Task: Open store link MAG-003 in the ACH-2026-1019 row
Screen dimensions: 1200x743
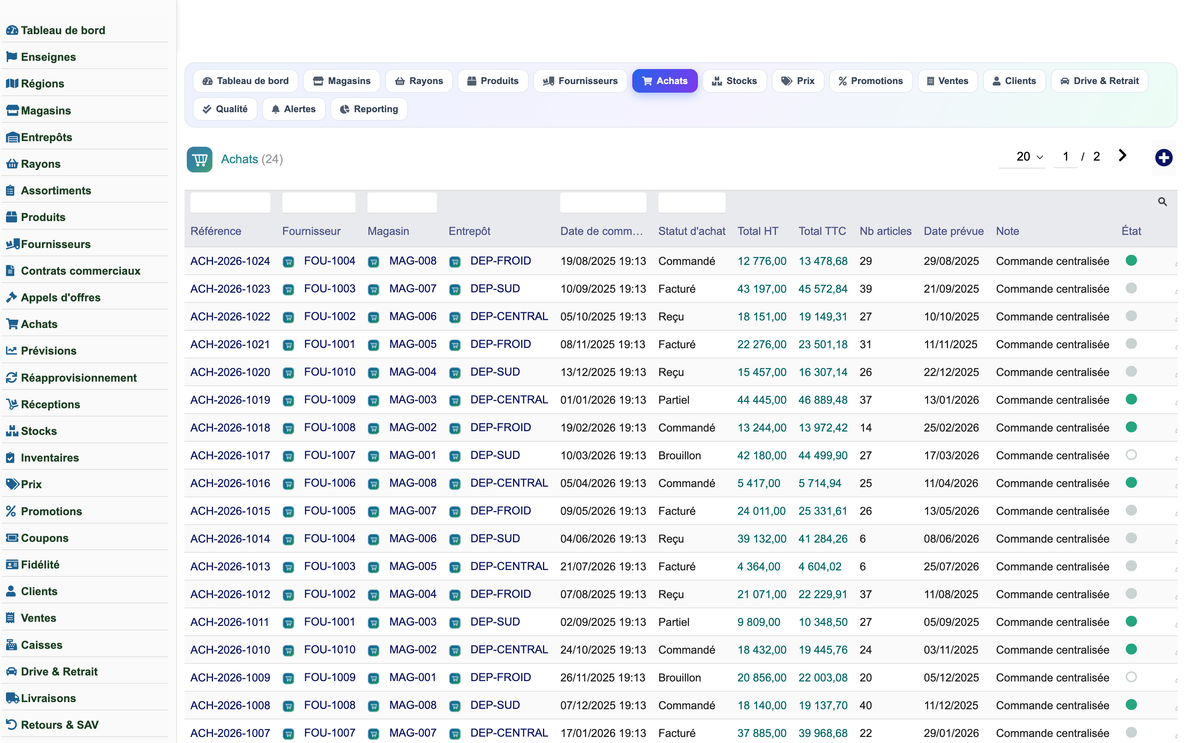Action: (x=413, y=400)
